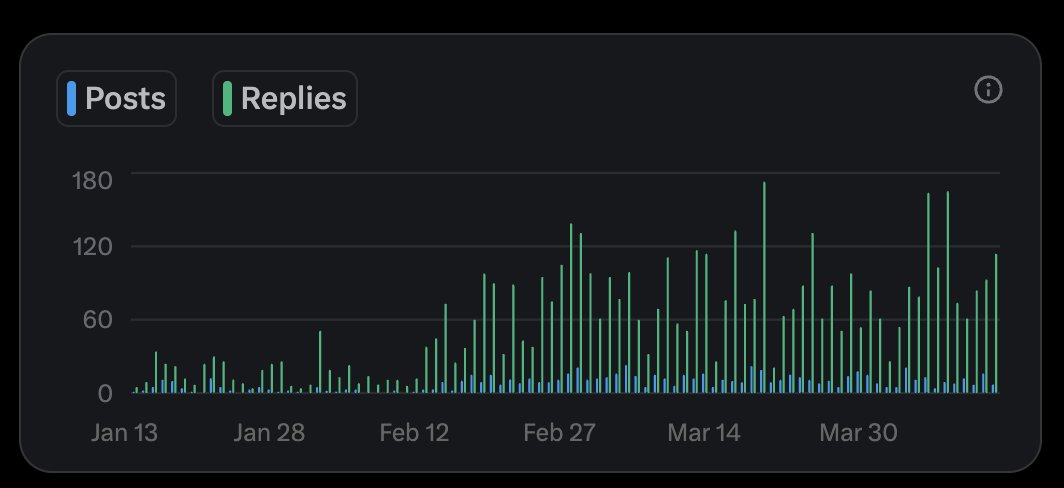Screen dimensions: 1064x488
Task: Toggle the Posts series in the legend
Action: click(x=116, y=98)
